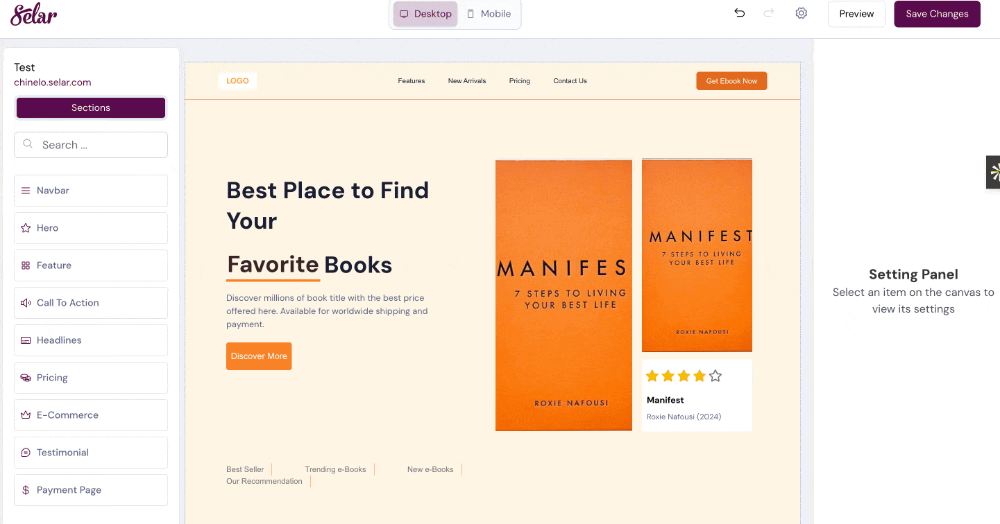Image resolution: width=1000 pixels, height=524 pixels.
Task: Click the 'Roxie Nafousi (2024)' text
Action: tap(684, 417)
